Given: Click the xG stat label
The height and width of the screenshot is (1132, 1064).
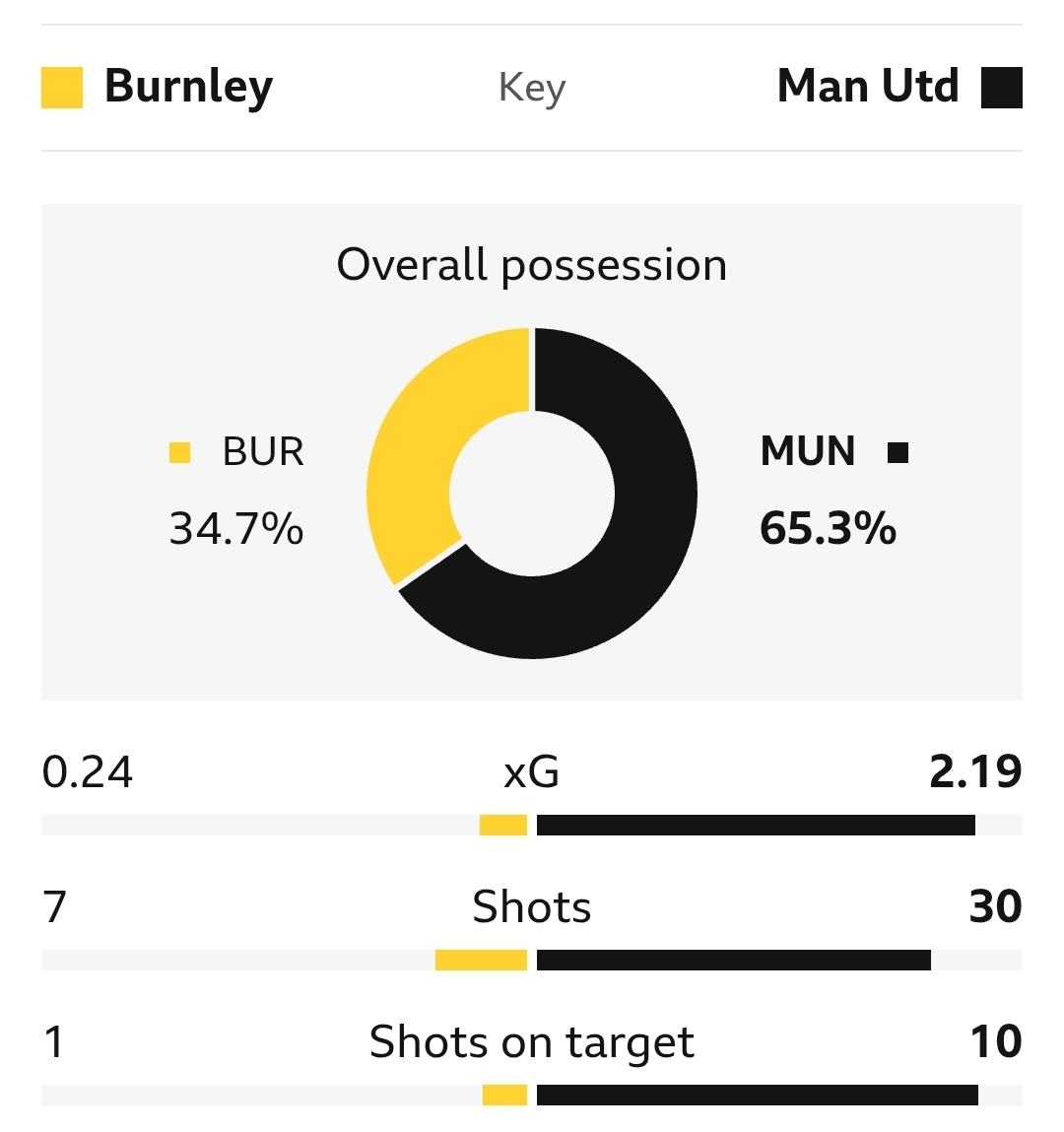Looking at the screenshot, I should coord(532,772).
